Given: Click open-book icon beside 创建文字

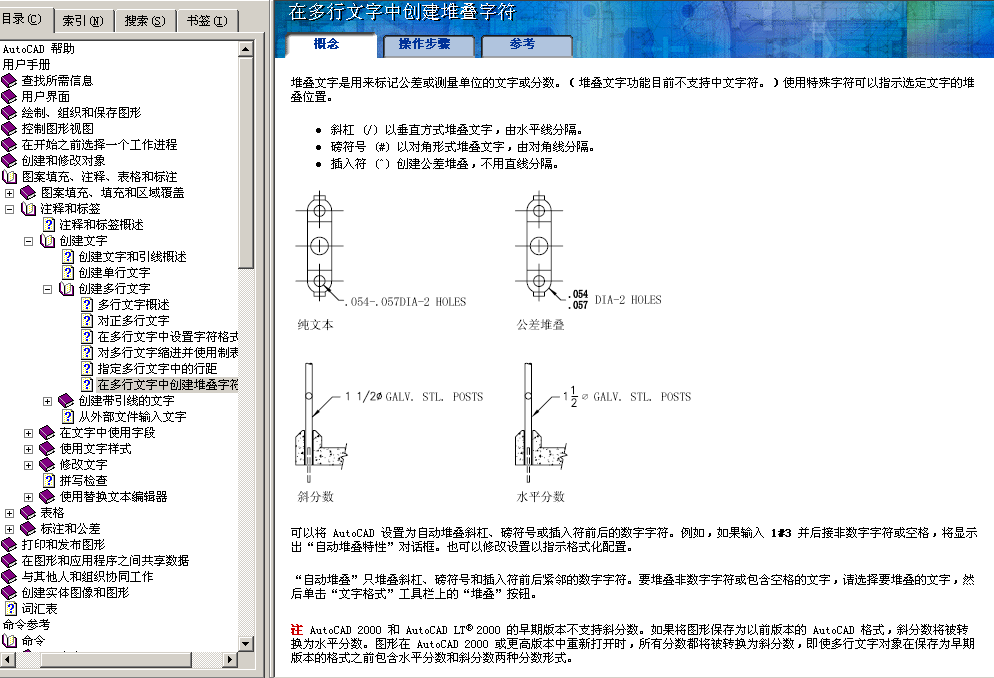Looking at the screenshot, I should 48,241.
